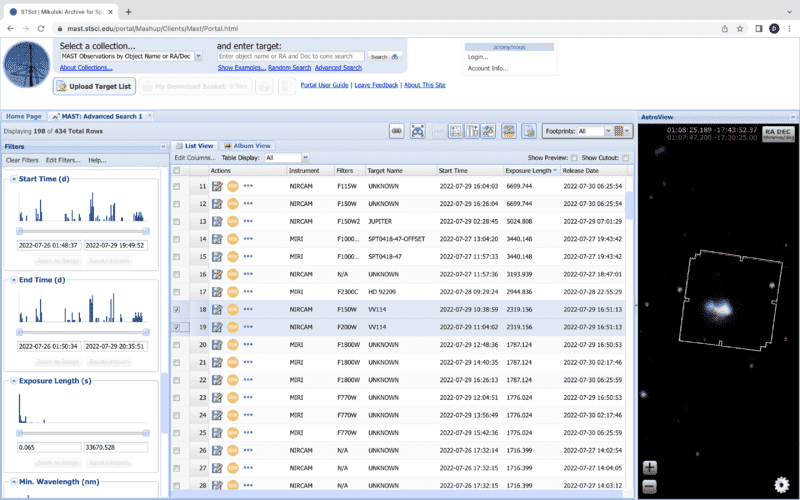Reload the browser page
800x500 pixels.
pos(41,29)
